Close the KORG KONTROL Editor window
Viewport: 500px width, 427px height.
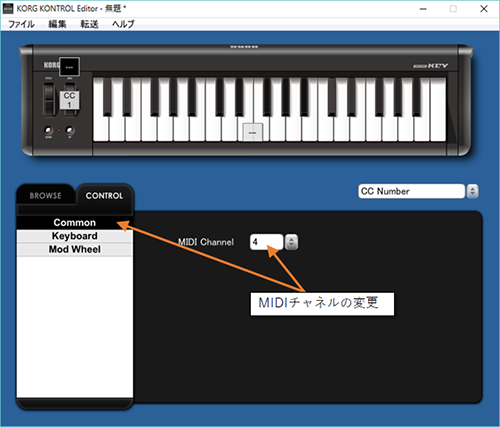tap(484, 9)
